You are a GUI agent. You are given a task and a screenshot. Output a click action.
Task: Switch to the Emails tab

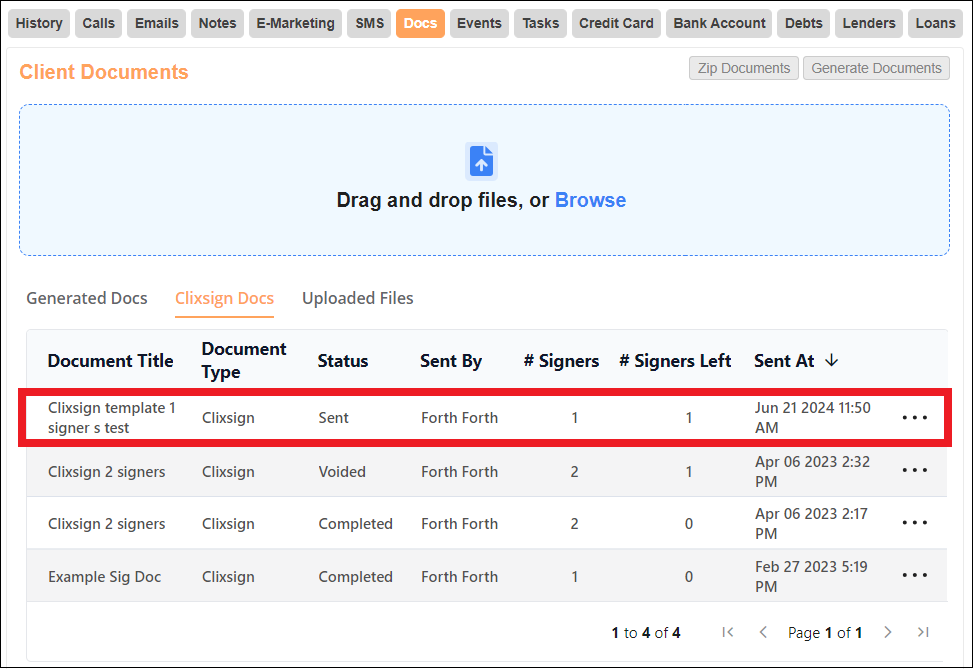(157, 24)
